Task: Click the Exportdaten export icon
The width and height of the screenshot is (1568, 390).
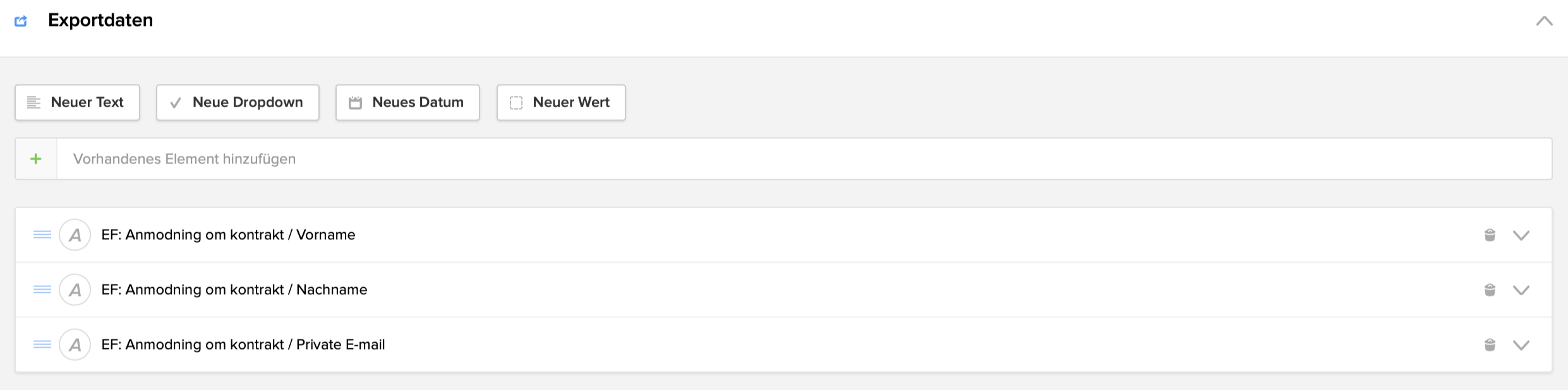Action: point(21,21)
